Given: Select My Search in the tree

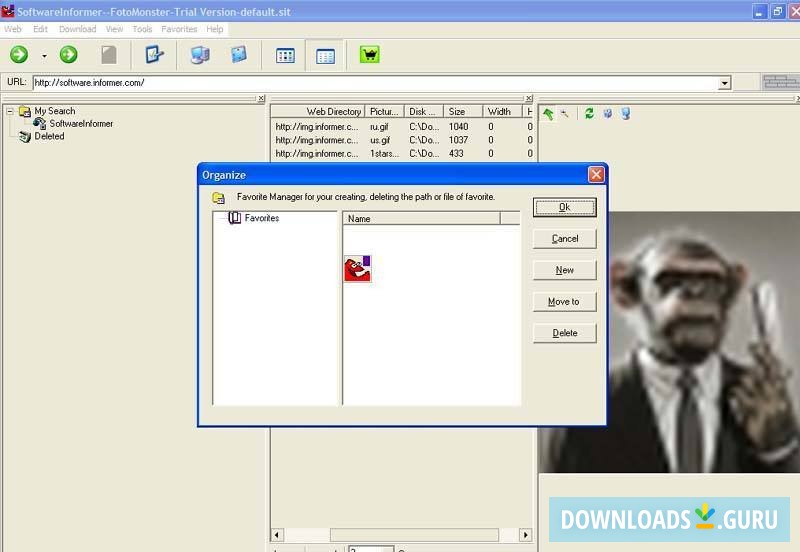Looking at the screenshot, I should tap(55, 111).
